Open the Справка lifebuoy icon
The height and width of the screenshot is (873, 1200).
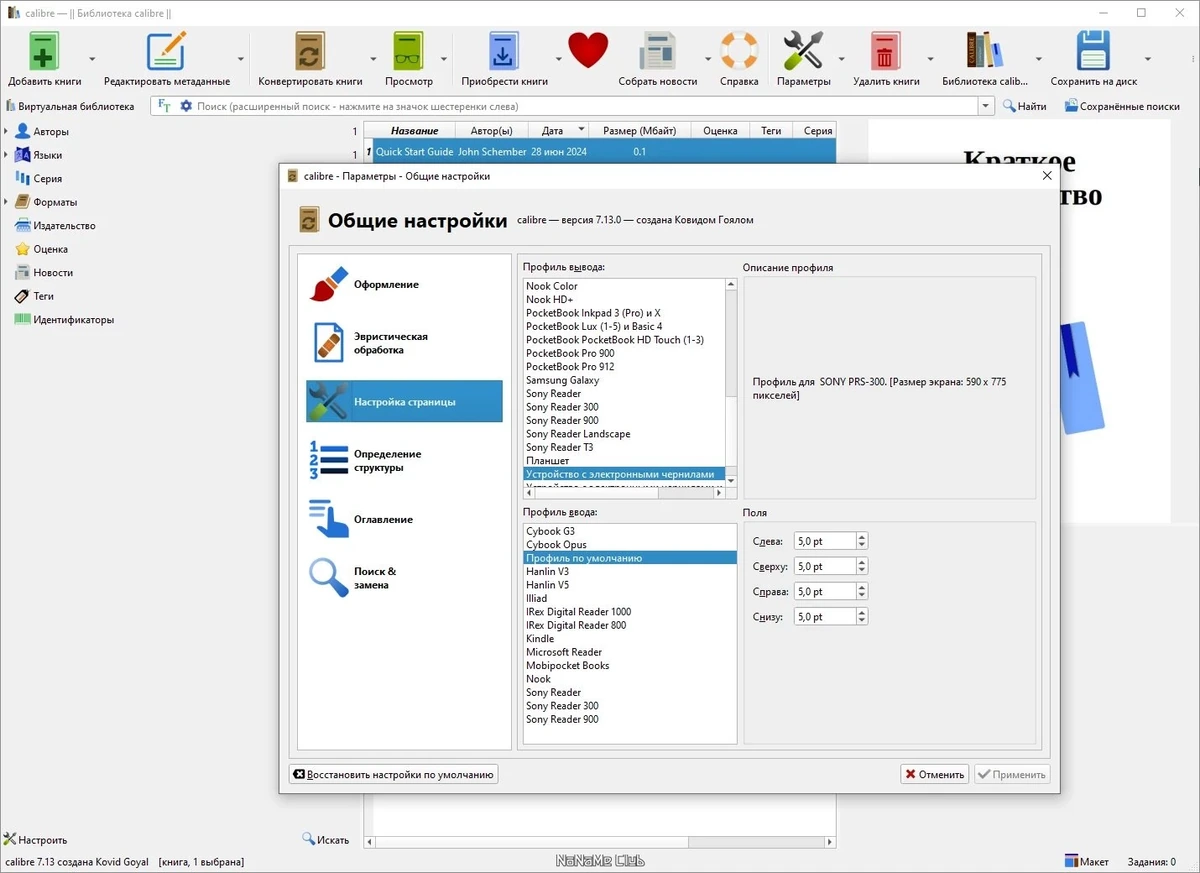click(739, 52)
